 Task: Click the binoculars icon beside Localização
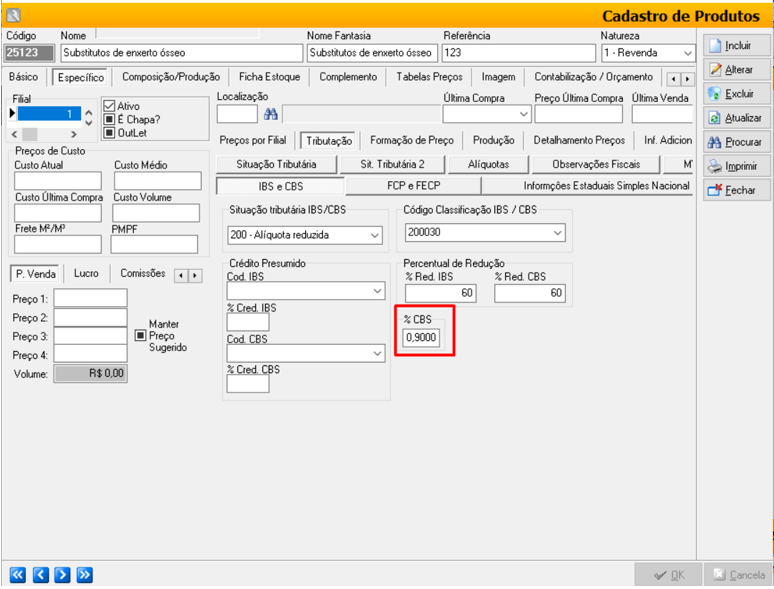click(x=270, y=114)
